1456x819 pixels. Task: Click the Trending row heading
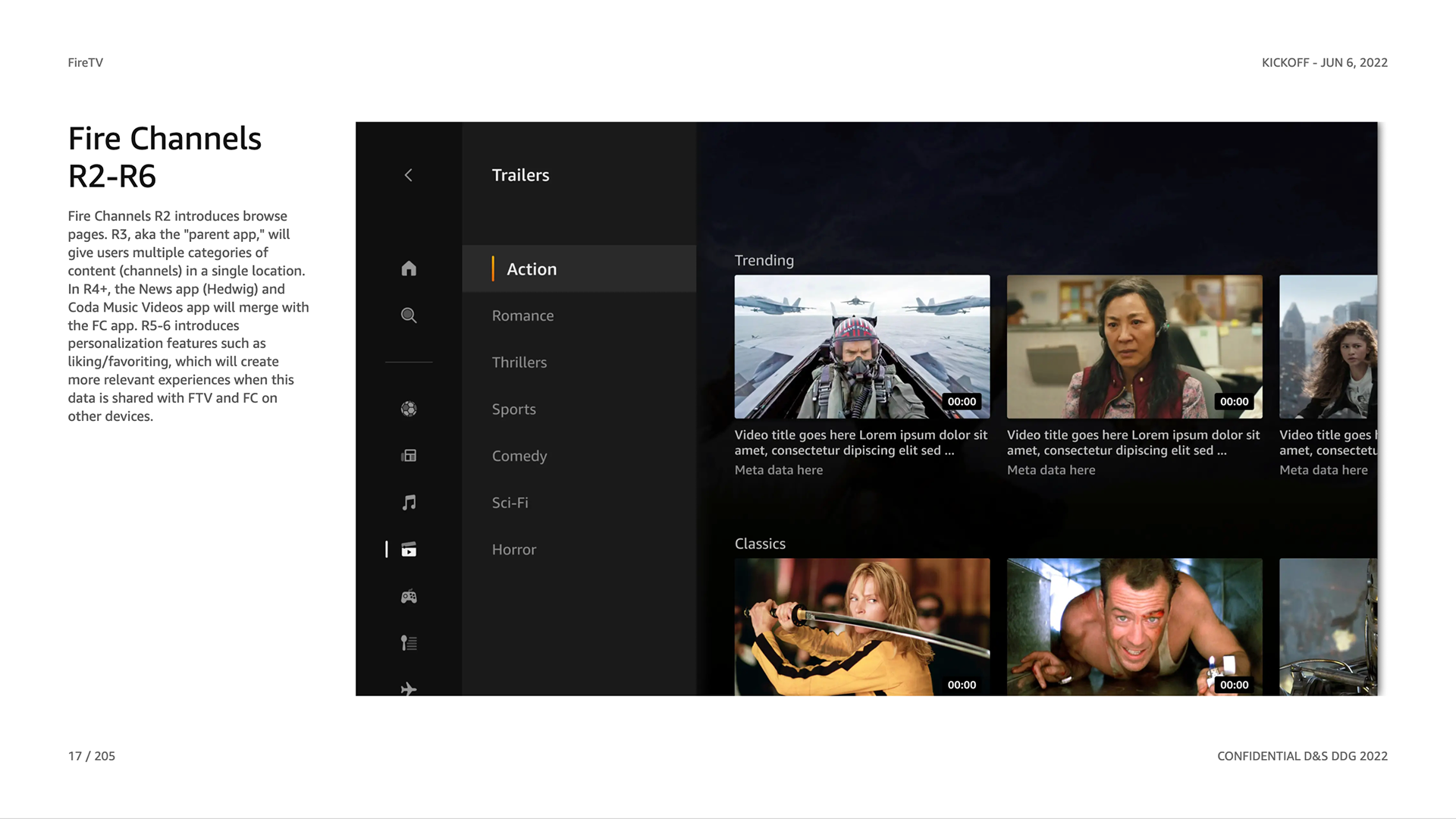764,260
